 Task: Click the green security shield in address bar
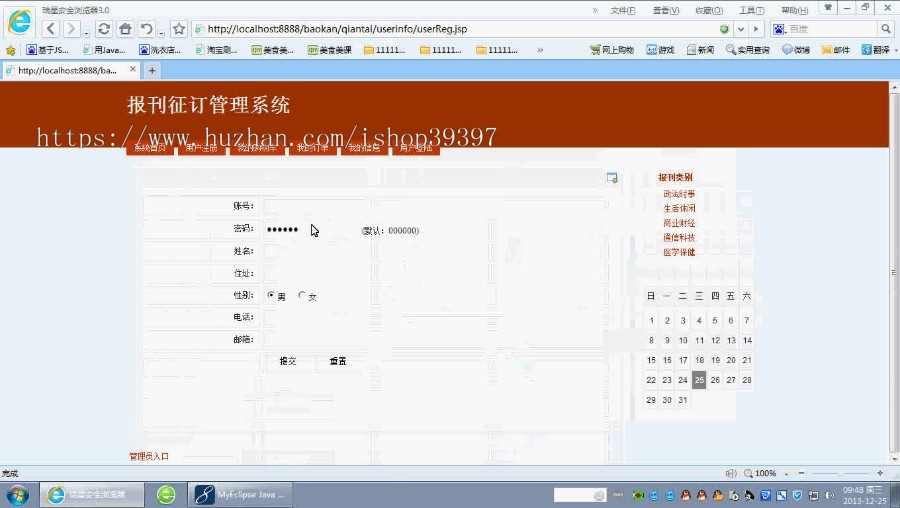(724, 29)
